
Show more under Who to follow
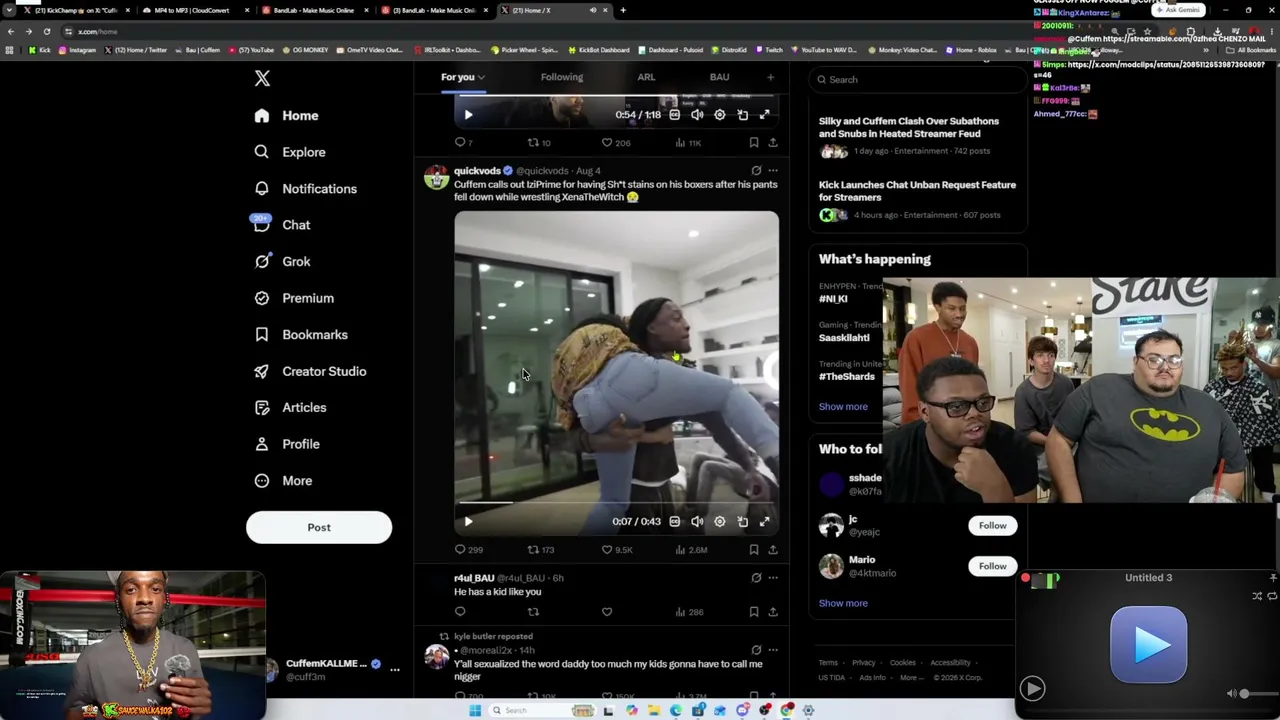point(843,603)
